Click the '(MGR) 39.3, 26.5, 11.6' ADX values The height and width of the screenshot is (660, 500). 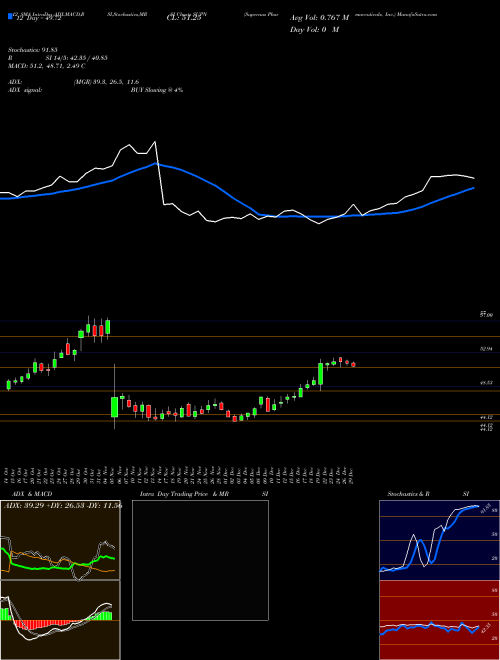tap(106, 82)
